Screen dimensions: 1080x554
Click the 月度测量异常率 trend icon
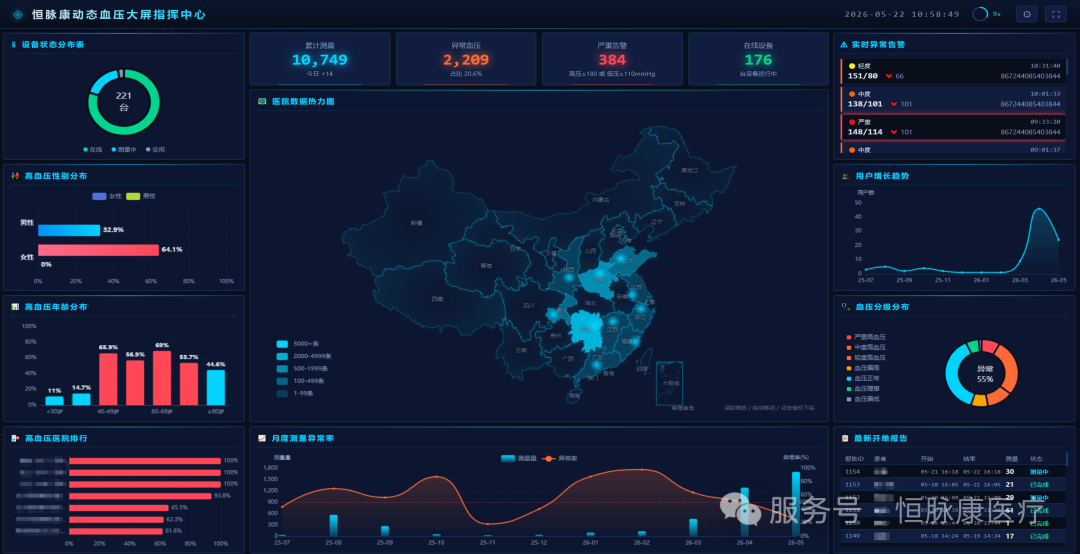(262, 438)
